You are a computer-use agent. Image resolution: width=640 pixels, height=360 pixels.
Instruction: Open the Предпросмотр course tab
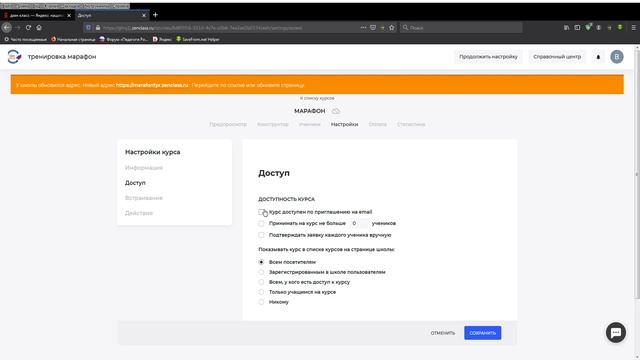tap(228, 124)
